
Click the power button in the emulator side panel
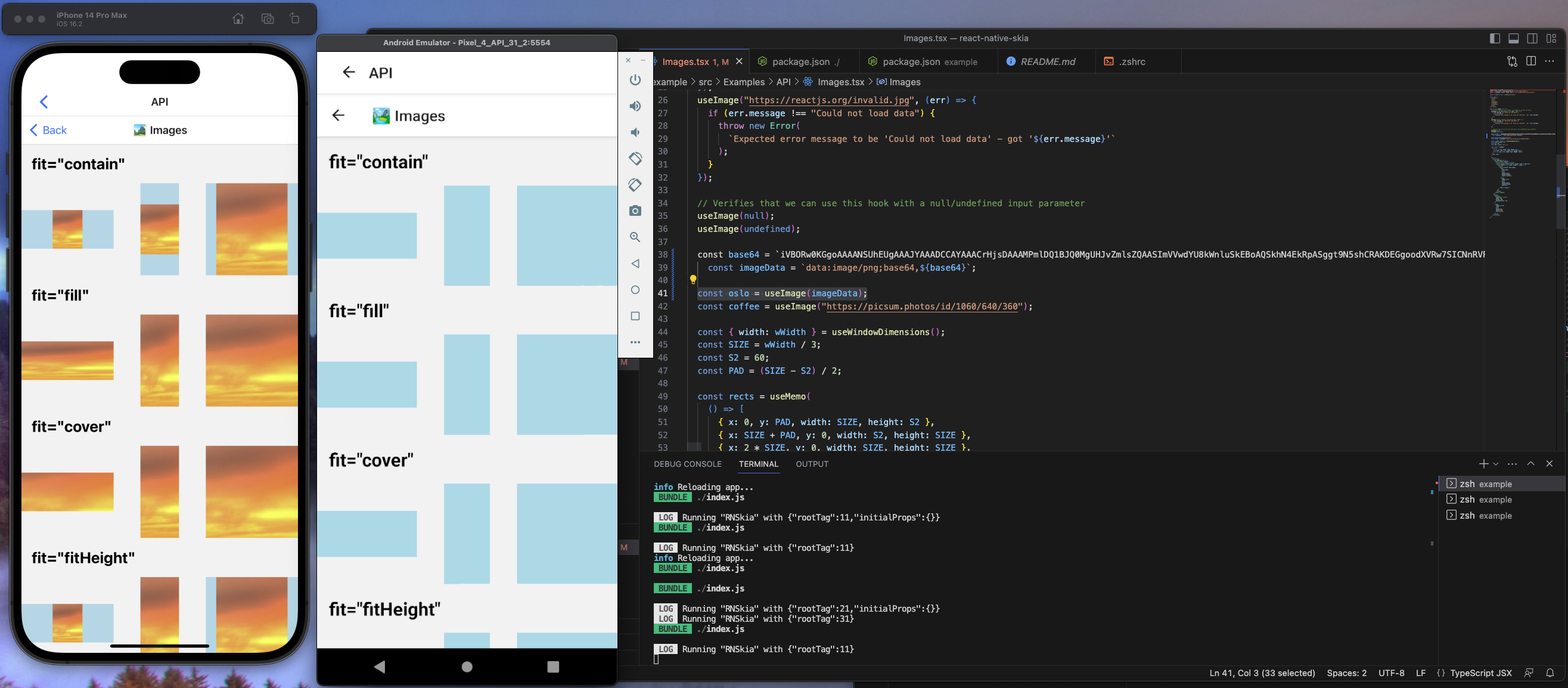pos(635,80)
